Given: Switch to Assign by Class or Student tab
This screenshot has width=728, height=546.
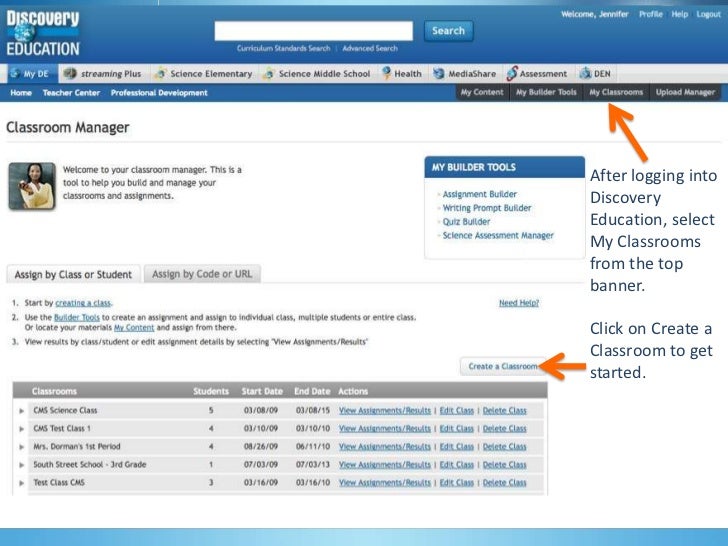Looking at the screenshot, I should pos(73,274).
